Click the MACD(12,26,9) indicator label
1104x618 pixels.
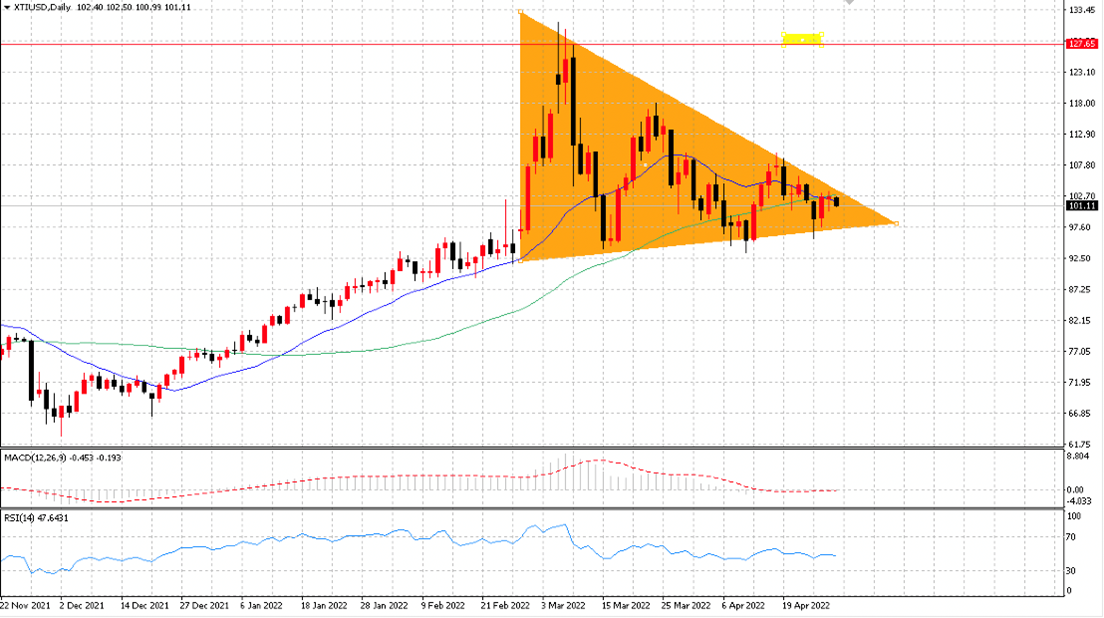pyautogui.click(x=35, y=458)
